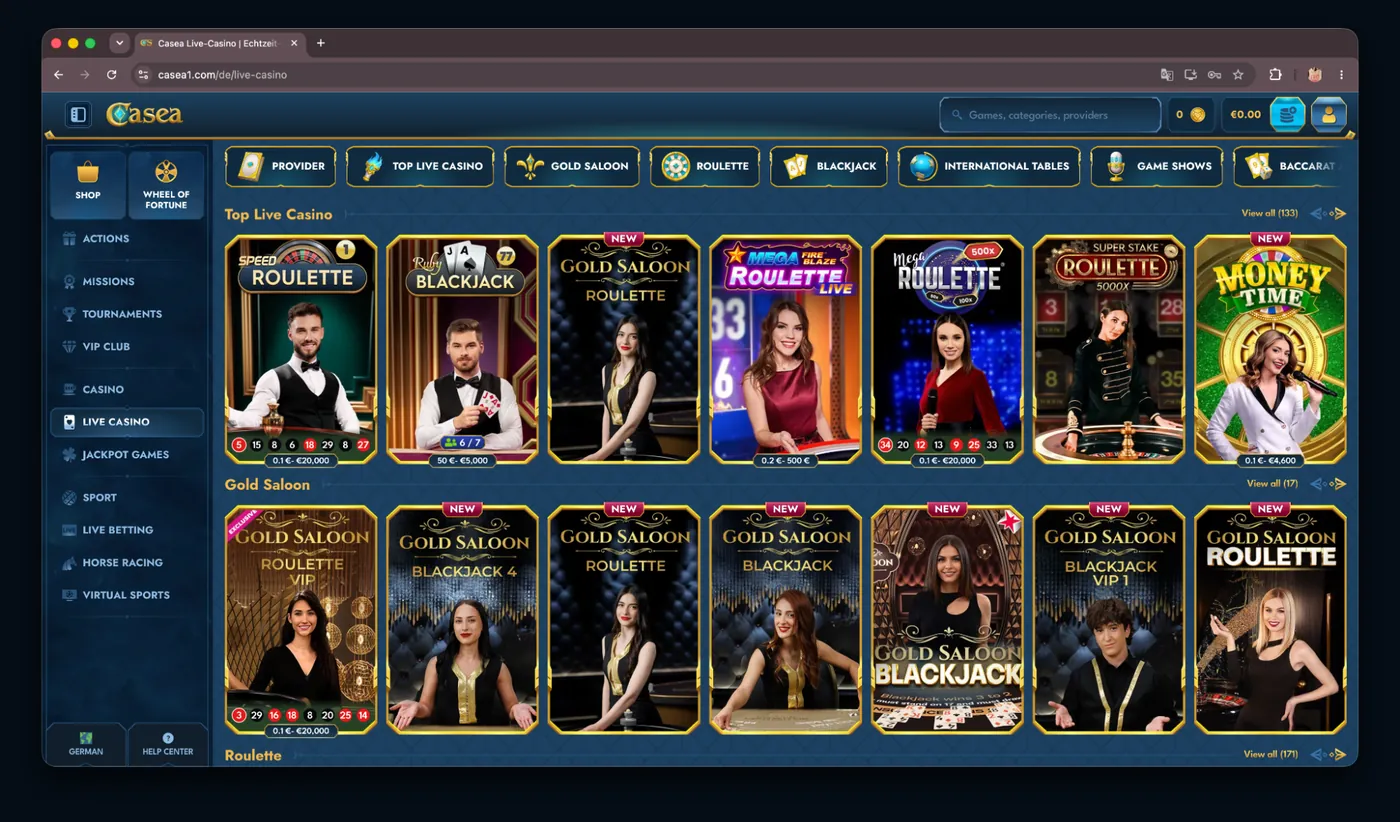Screen dimensions: 1400x822
Task: Open the coin balance indicator
Action: point(1190,115)
